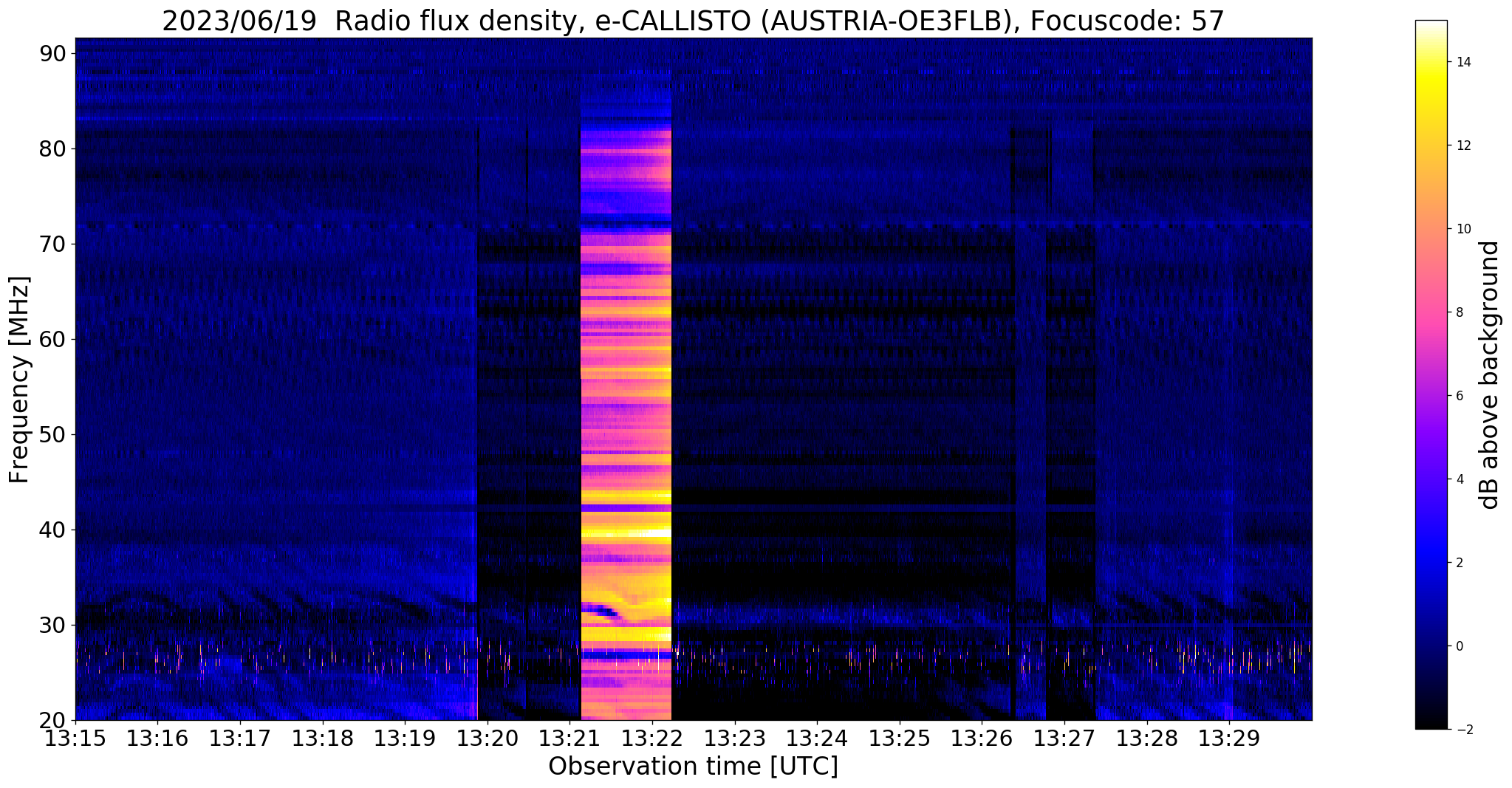Click the 70 frequency tick label
The height and width of the screenshot is (788, 1512).
[x=53, y=244]
